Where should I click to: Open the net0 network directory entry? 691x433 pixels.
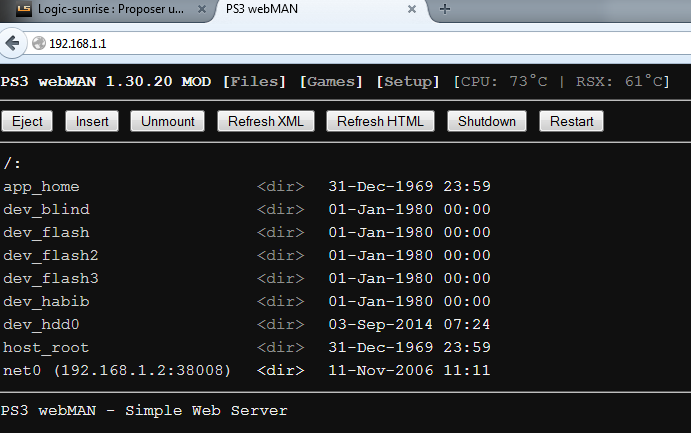[117, 370]
